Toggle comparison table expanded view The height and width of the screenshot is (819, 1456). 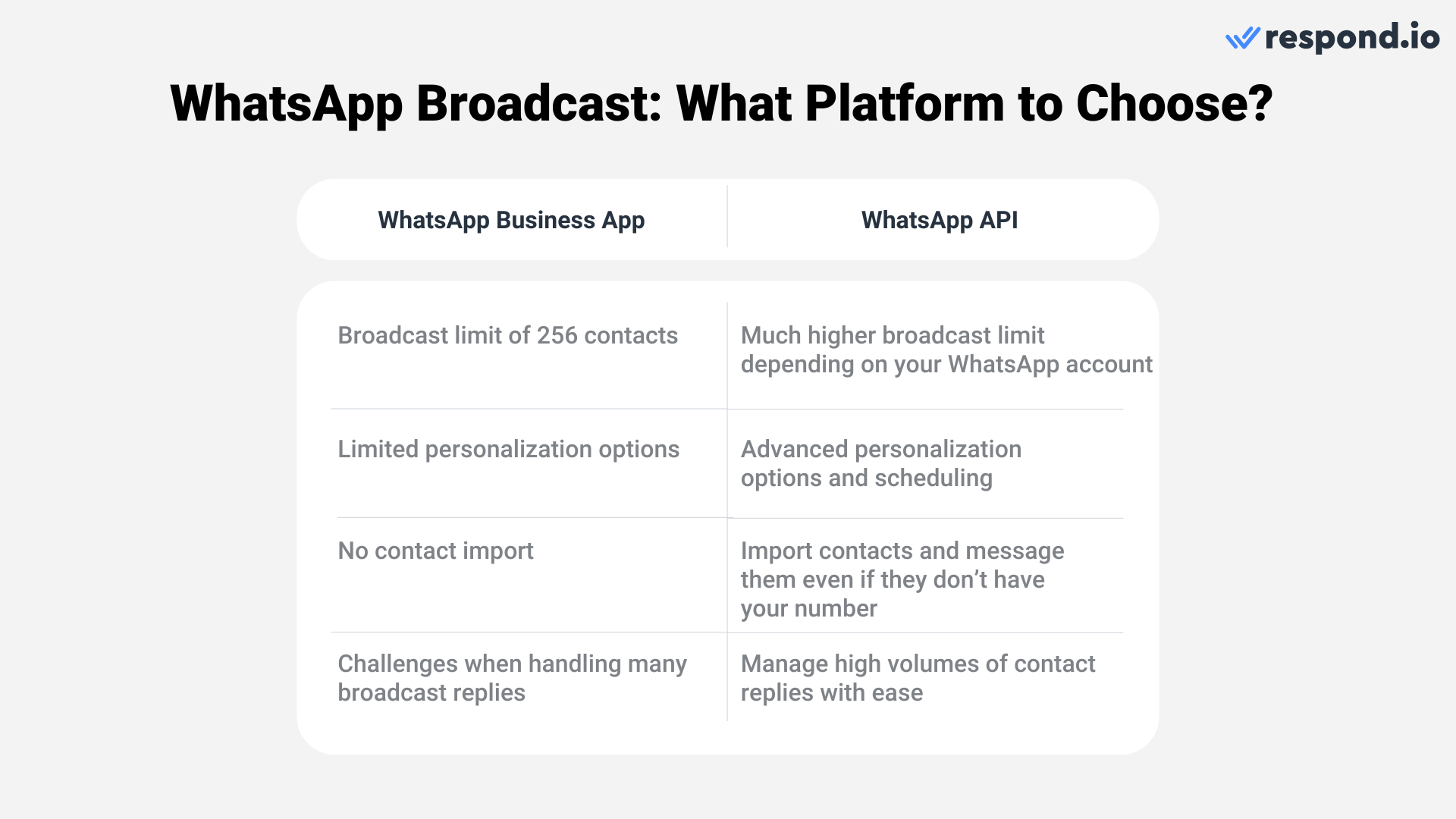pos(728,220)
